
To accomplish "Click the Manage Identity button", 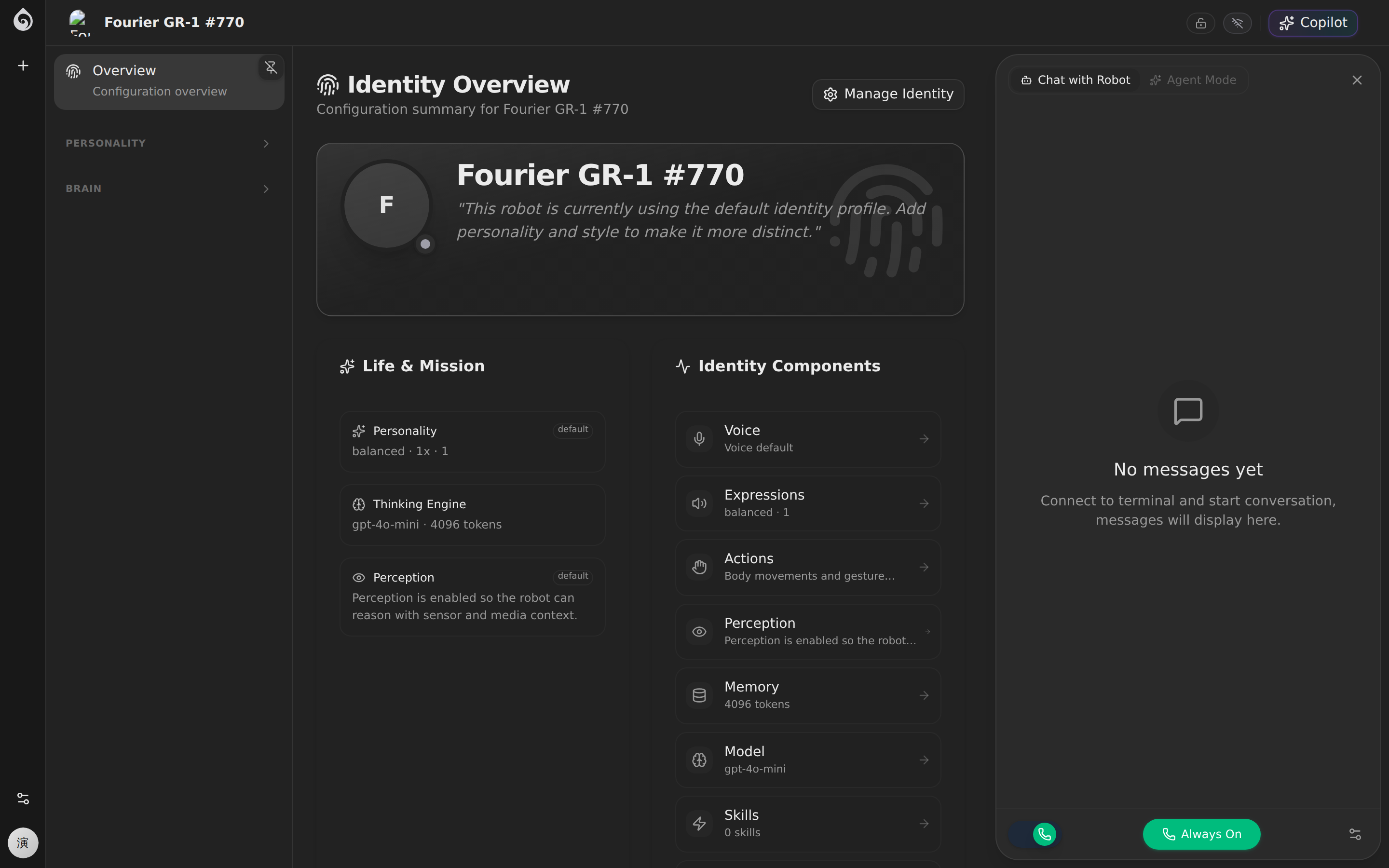I will [x=888, y=94].
